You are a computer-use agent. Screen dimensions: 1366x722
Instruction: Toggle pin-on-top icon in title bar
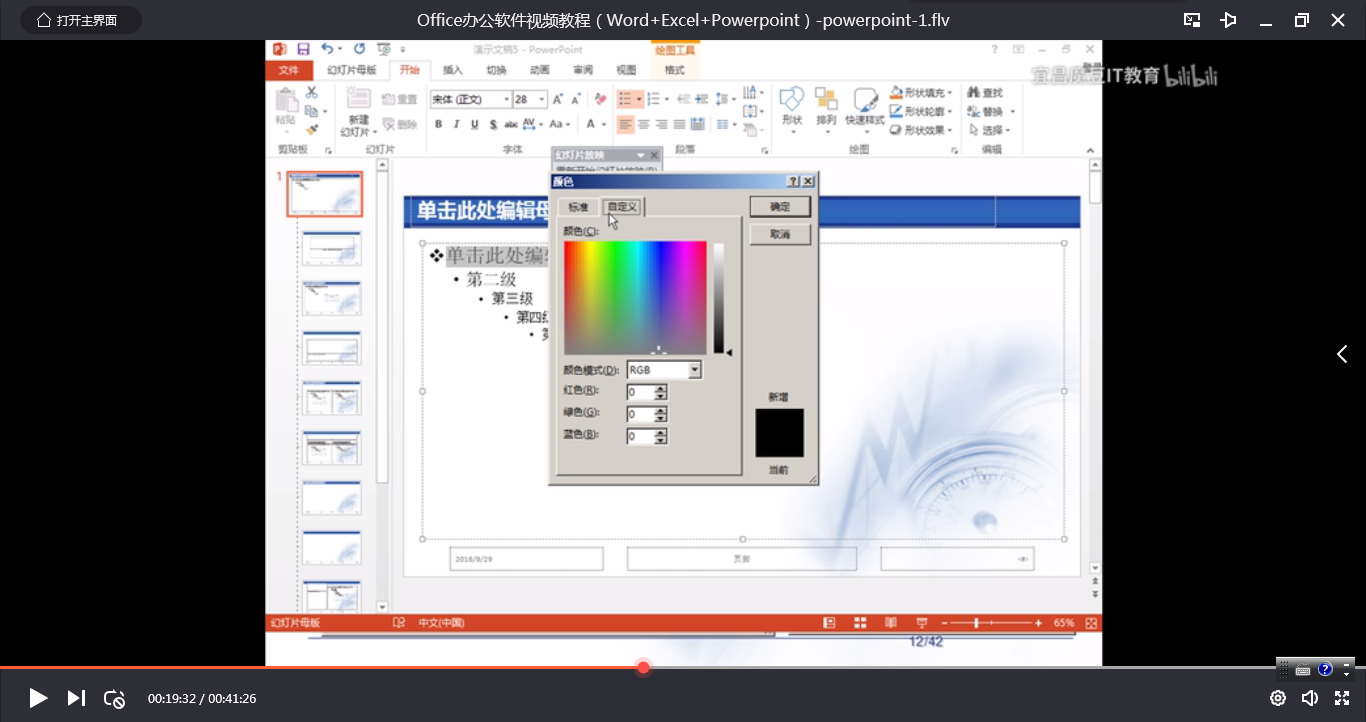[x=1229, y=20]
